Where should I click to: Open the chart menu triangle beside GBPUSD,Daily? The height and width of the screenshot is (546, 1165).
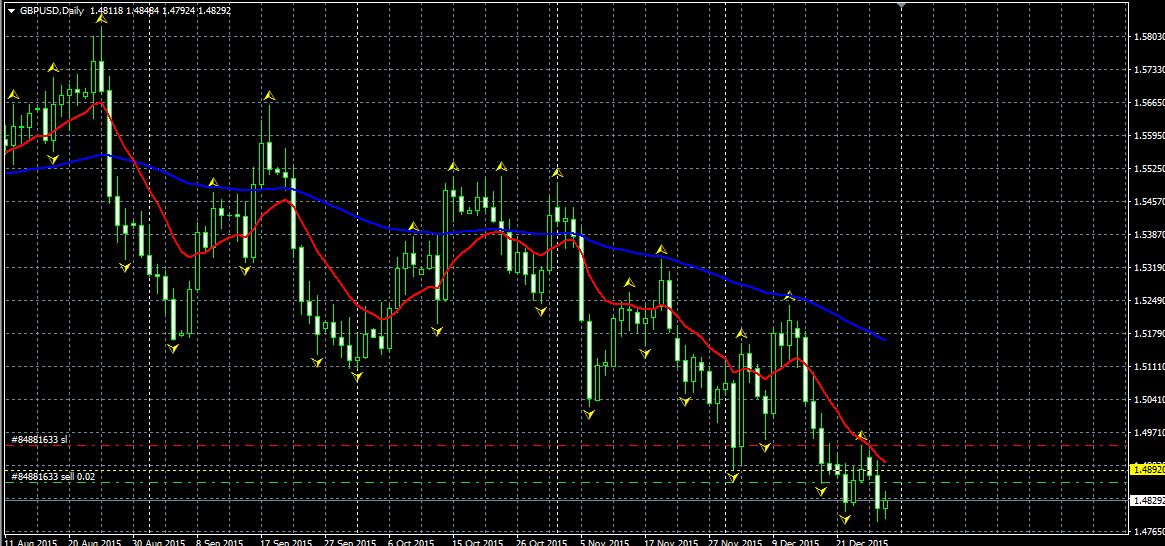tap(10, 11)
